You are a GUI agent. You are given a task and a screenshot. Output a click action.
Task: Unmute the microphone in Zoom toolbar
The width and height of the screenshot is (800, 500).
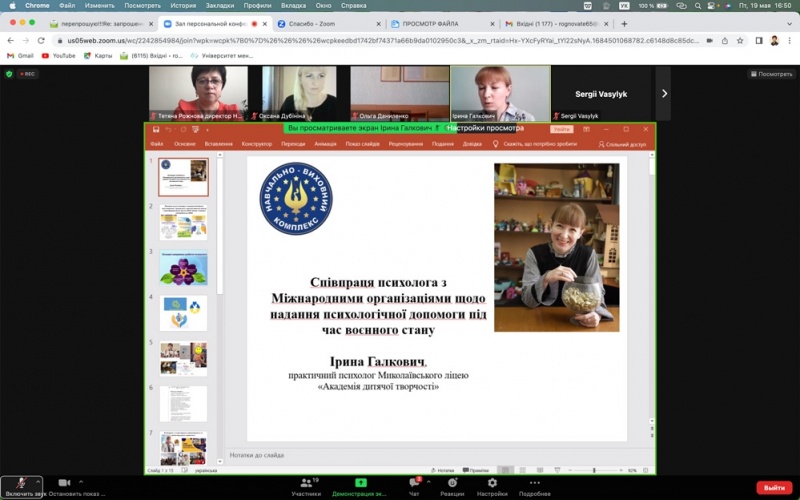[x=22, y=483]
